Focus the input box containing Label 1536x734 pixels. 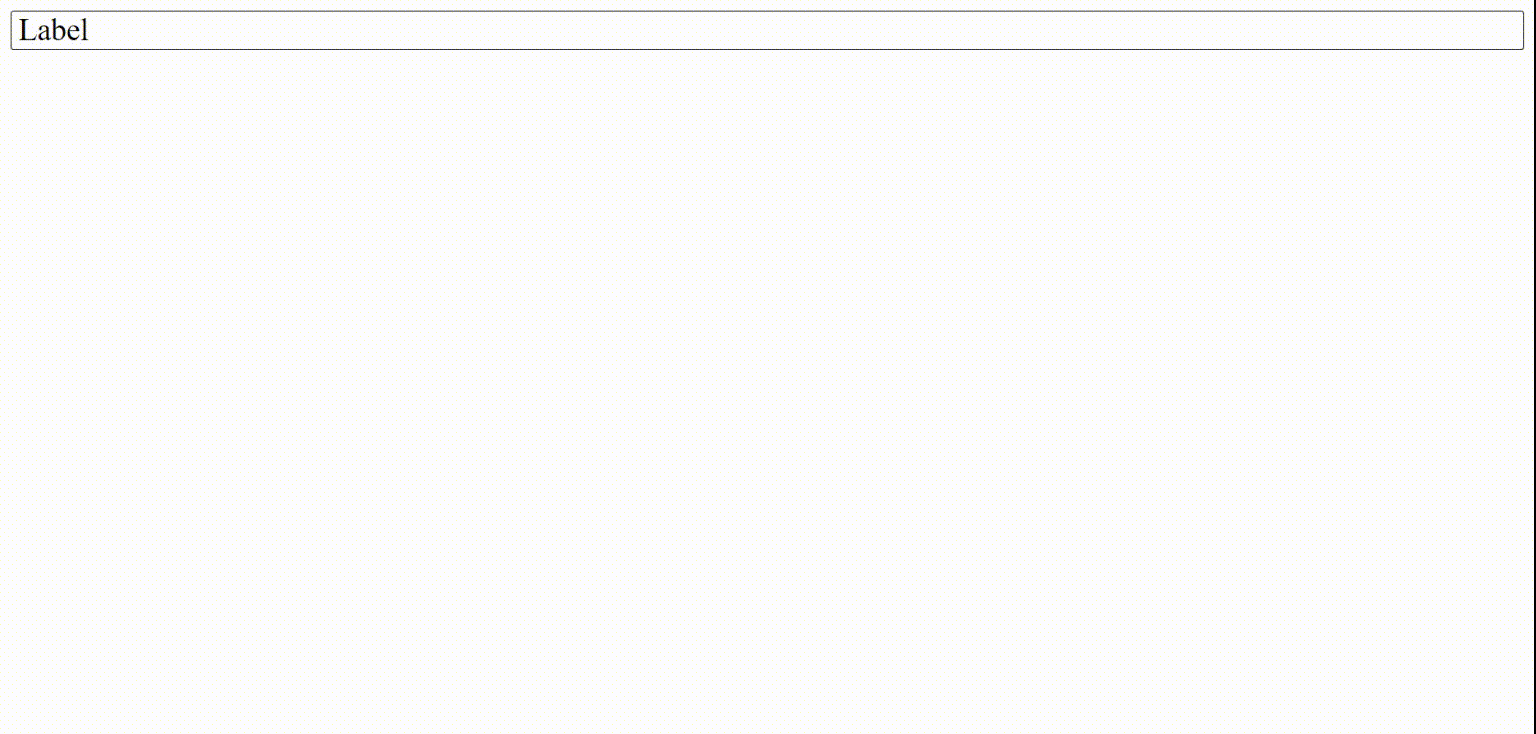767,30
